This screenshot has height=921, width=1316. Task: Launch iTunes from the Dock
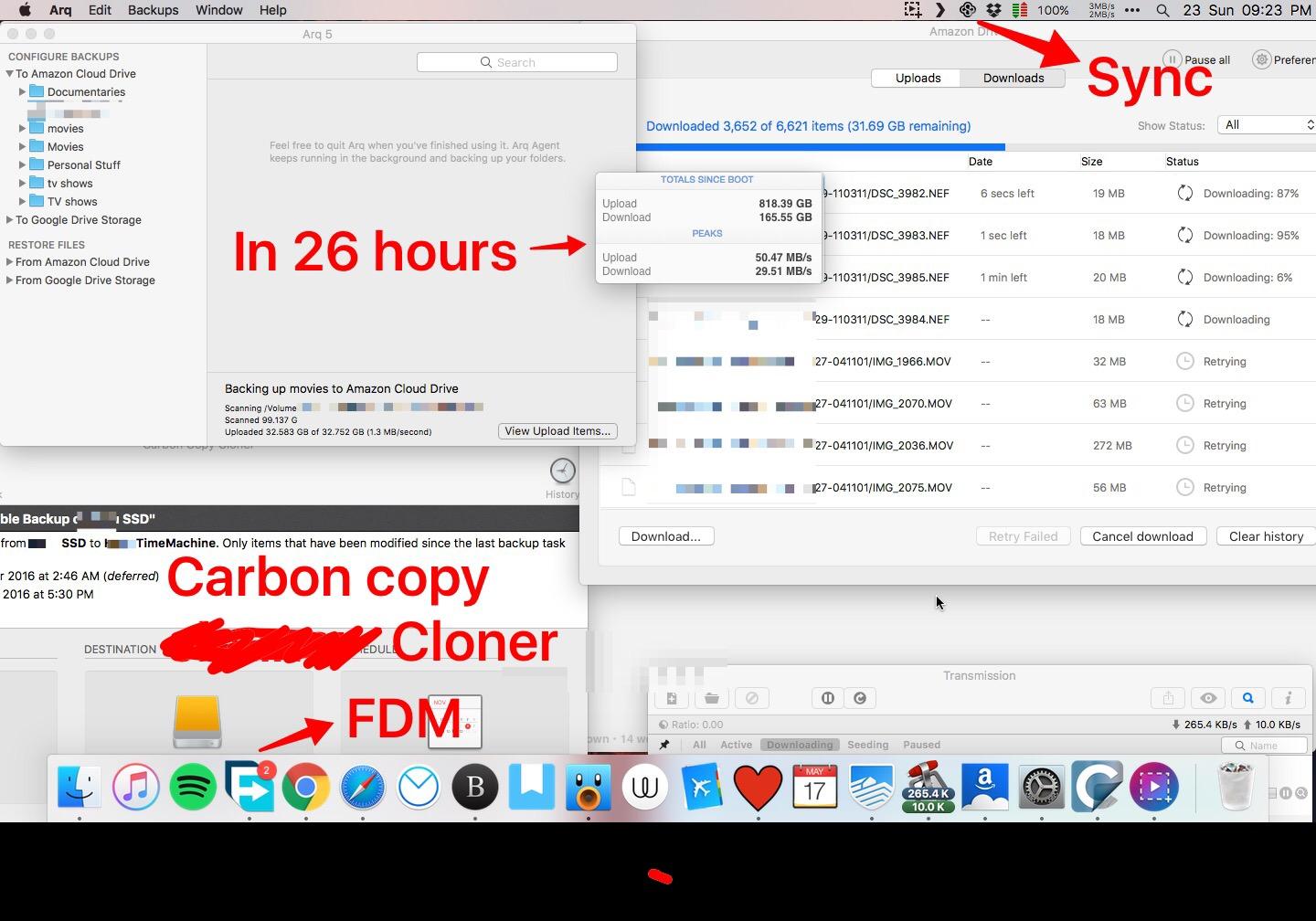pos(136,787)
